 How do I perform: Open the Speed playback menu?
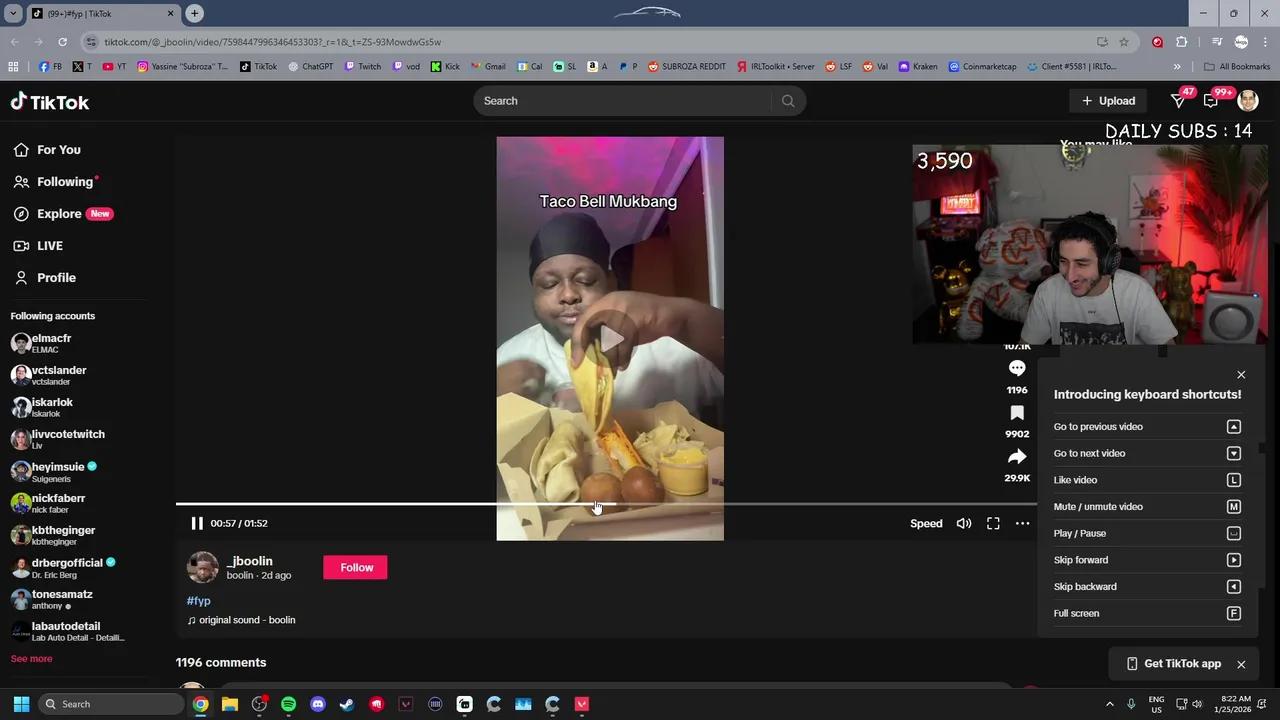[x=926, y=523]
